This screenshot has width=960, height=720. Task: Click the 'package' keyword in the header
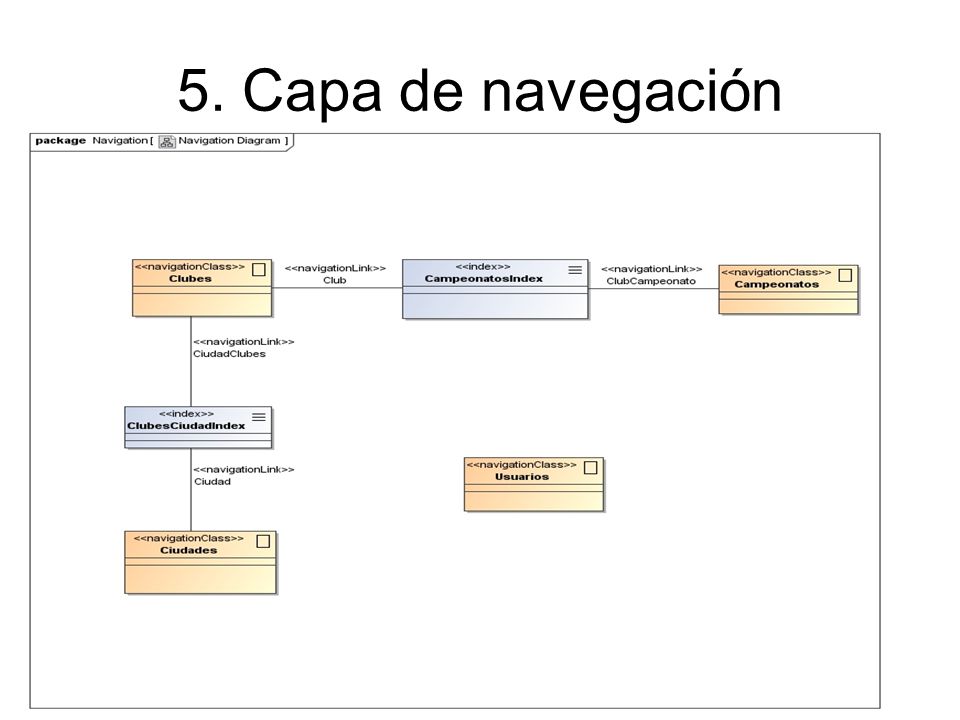(61, 141)
